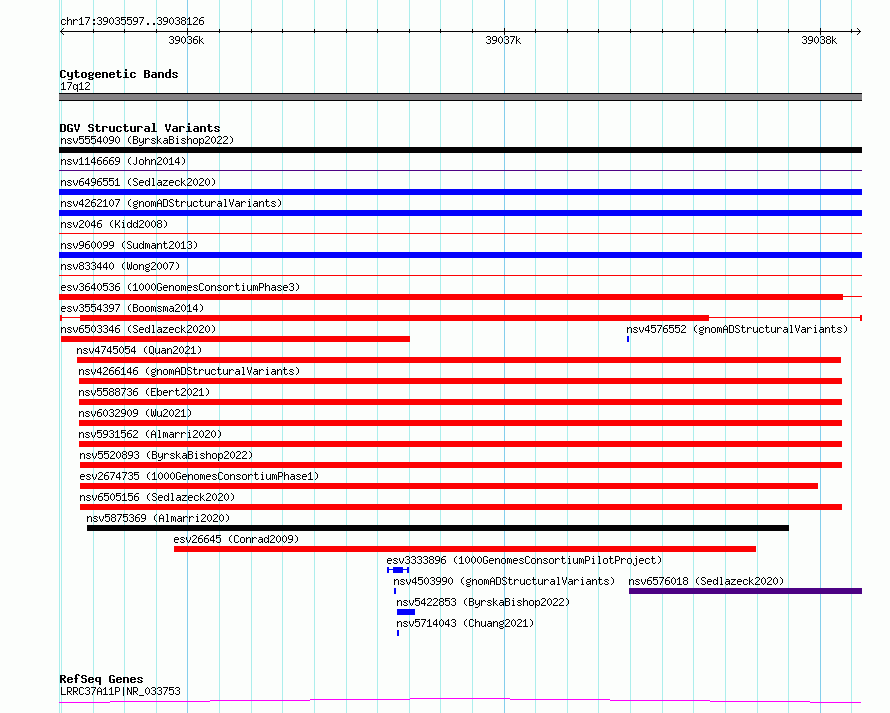
Task: Open nsv4503990 (gnomADStructuralVariants) label
Action: coord(504,581)
